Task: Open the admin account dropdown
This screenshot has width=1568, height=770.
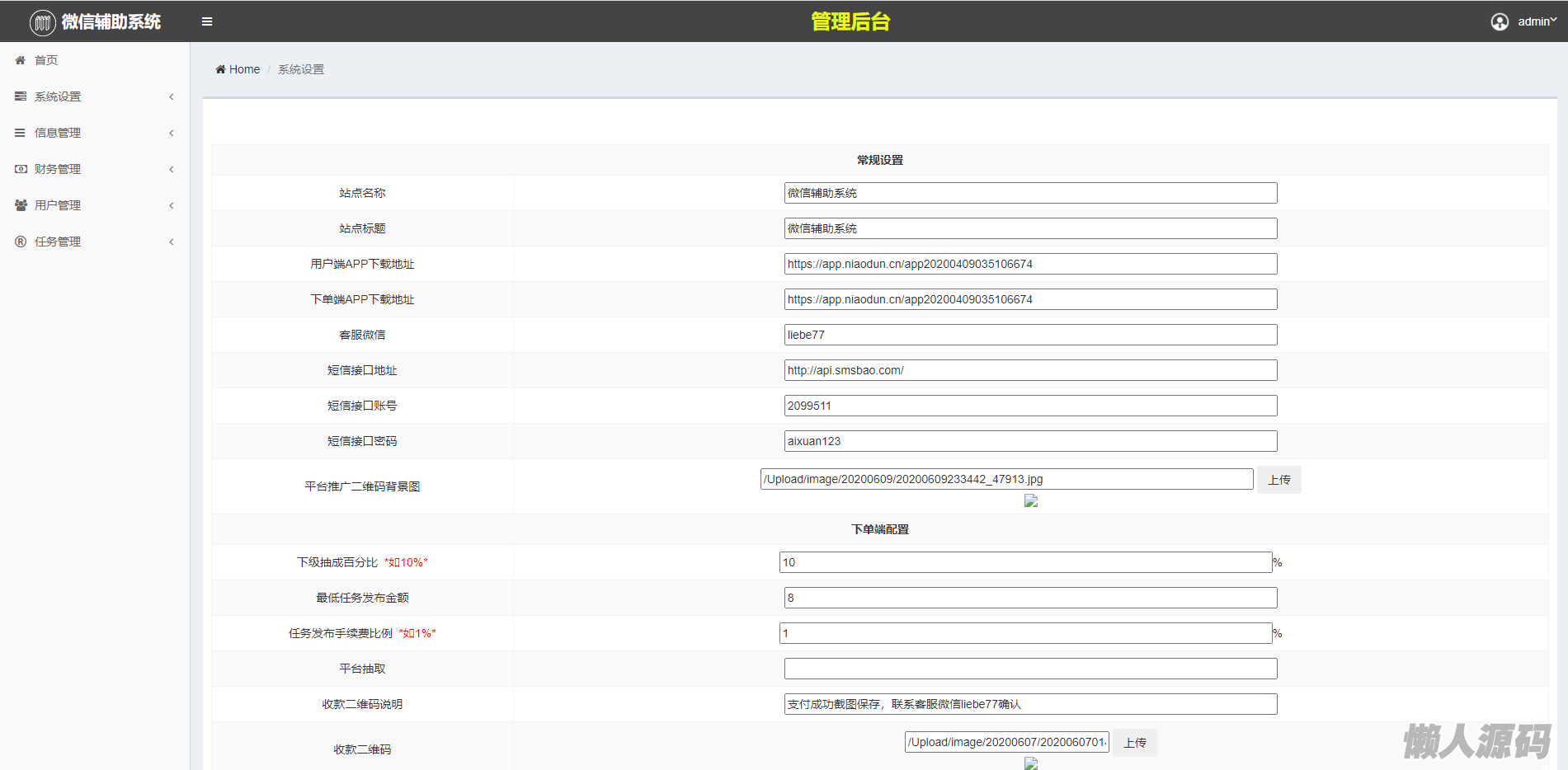Action: [1537, 21]
